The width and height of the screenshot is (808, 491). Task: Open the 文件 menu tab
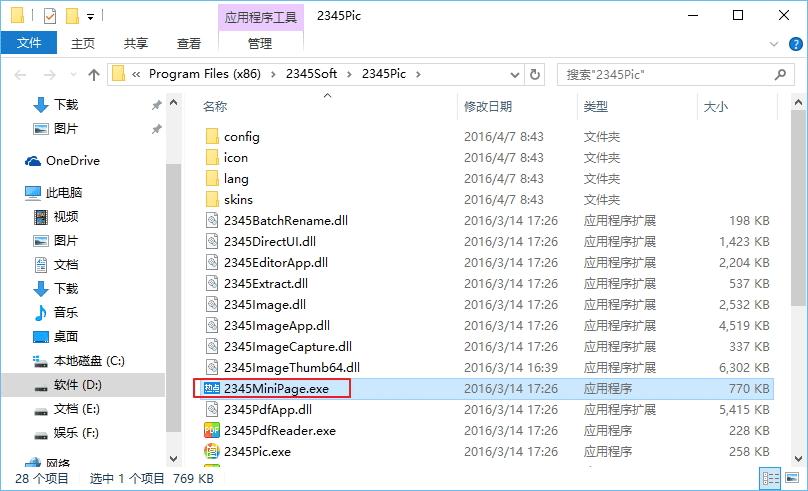[x=29, y=43]
